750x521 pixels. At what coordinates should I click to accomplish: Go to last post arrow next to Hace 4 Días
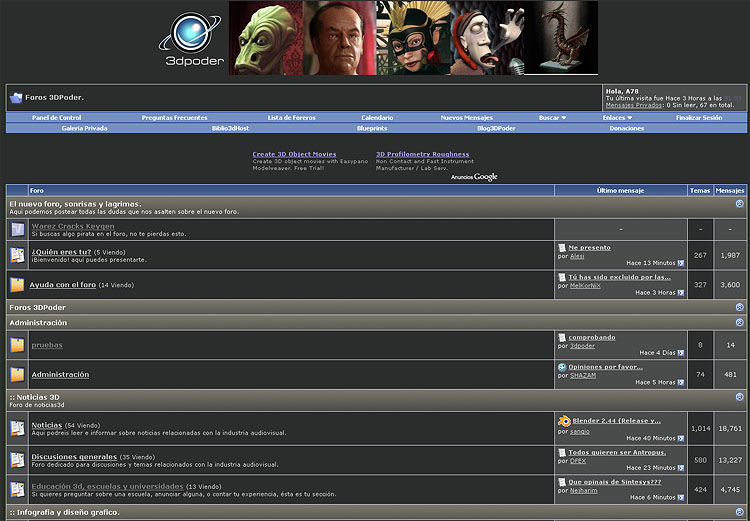tap(681, 353)
